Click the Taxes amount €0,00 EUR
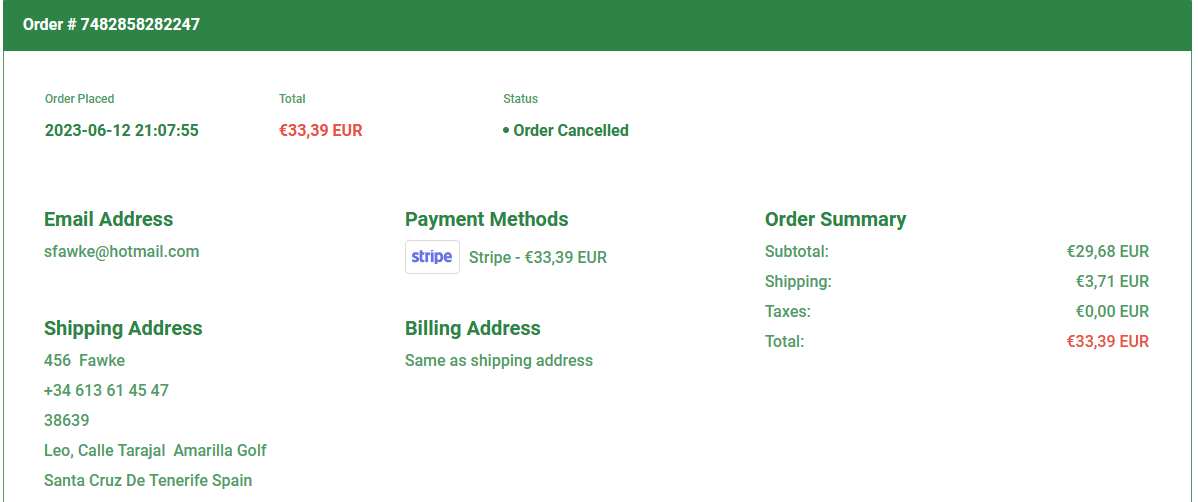 [1111, 311]
